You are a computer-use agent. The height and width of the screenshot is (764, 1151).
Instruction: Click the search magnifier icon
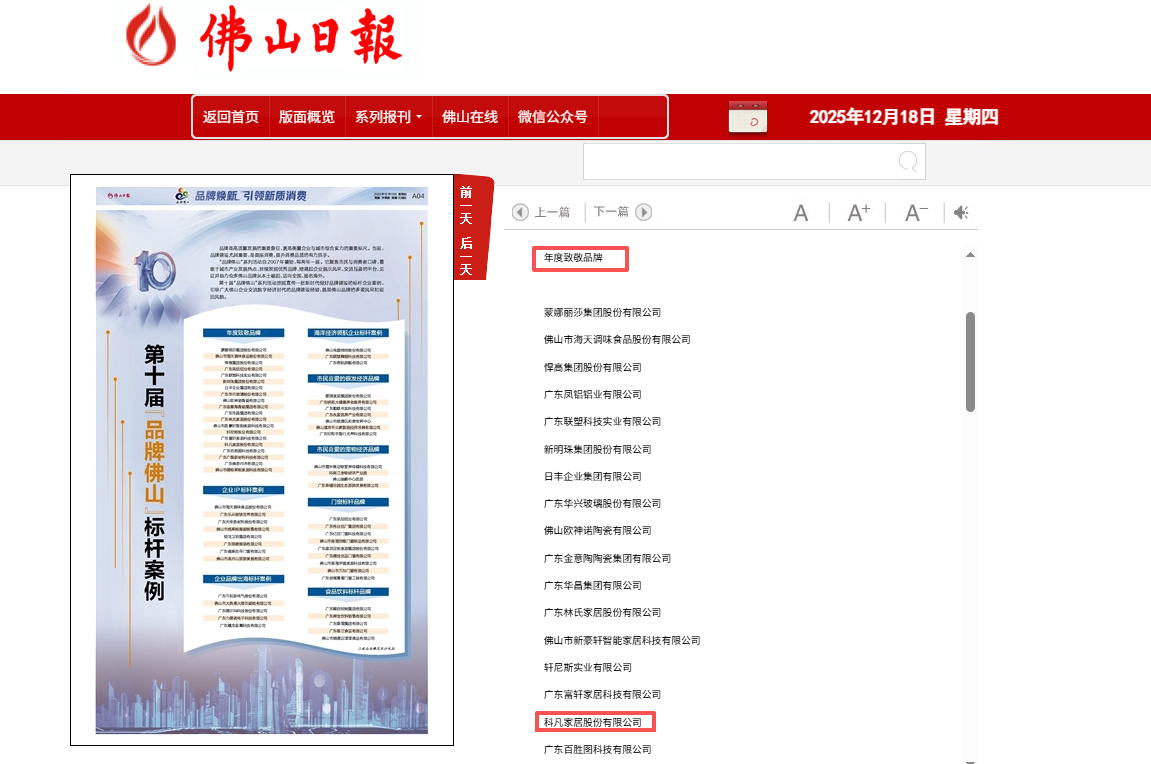click(908, 162)
